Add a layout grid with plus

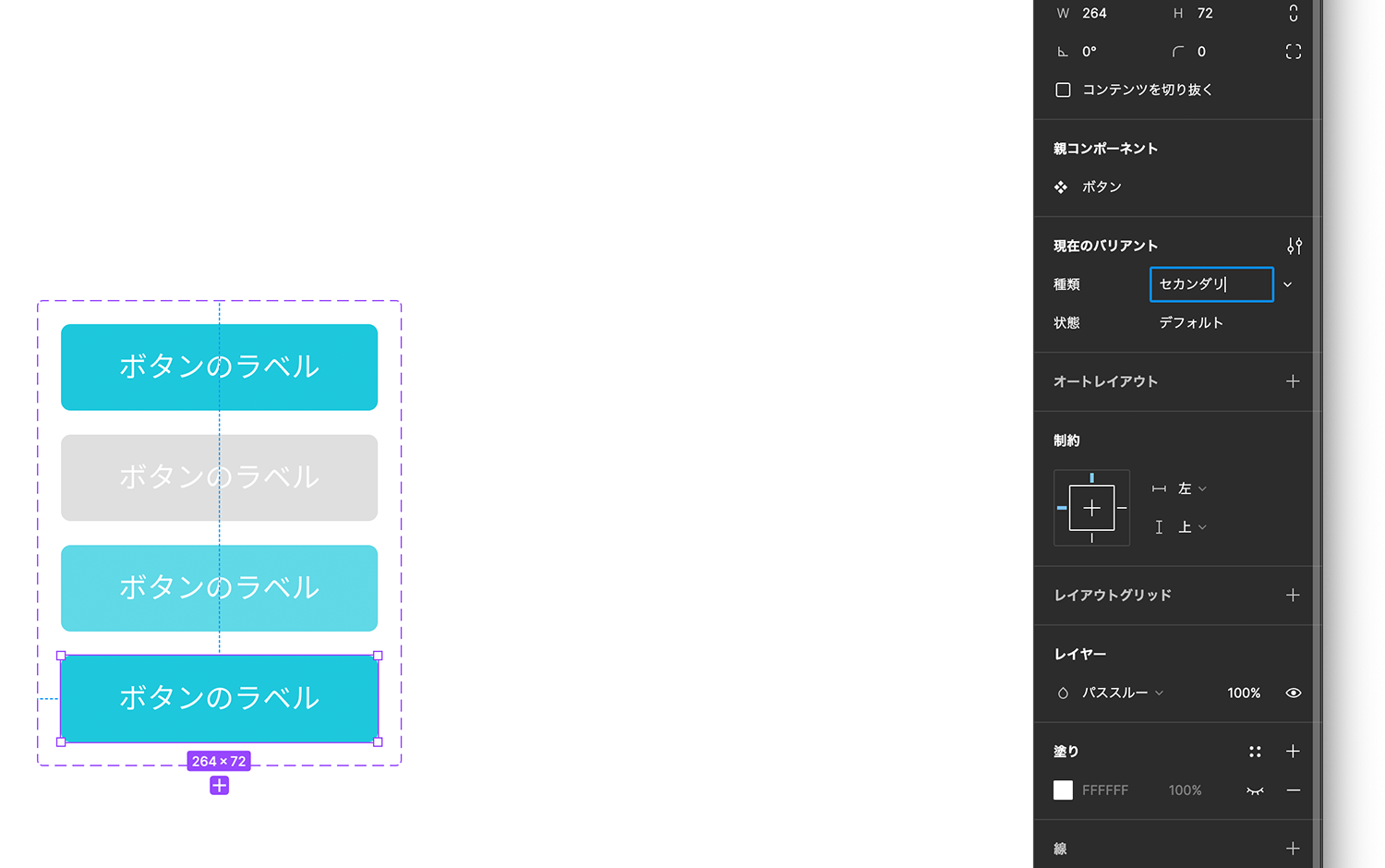pyautogui.click(x=1293, y=596)
